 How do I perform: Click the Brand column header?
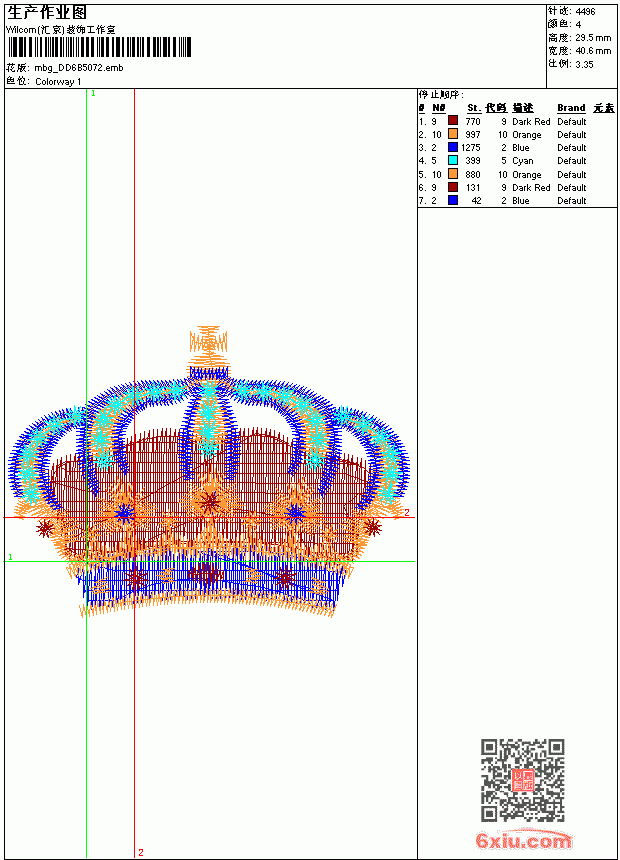(x=571, y=108)
